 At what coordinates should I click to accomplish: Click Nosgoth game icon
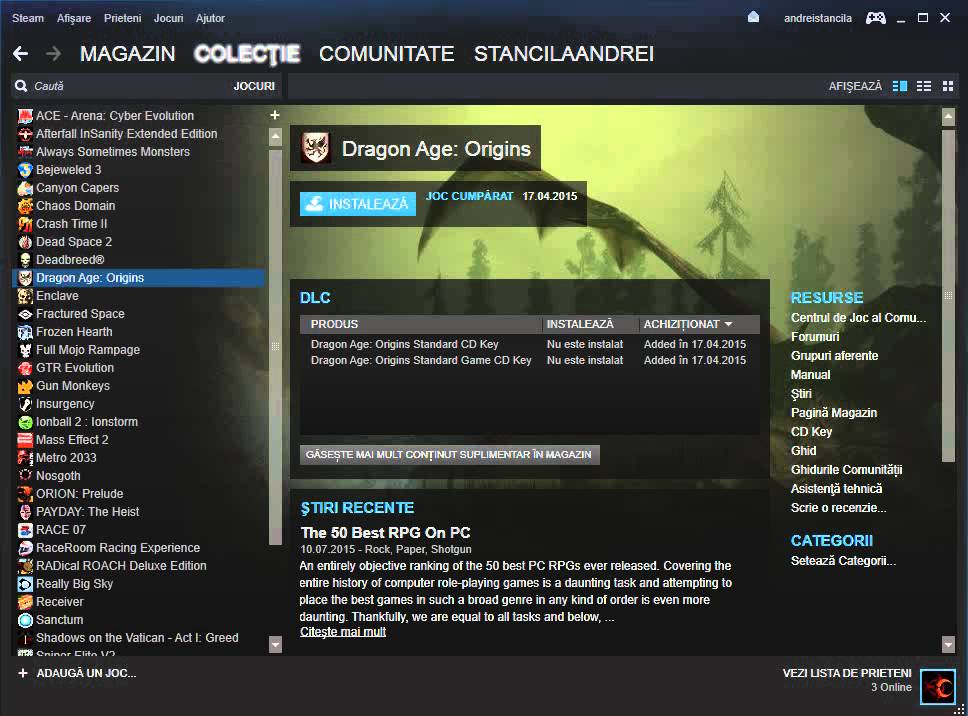[25, 476]
